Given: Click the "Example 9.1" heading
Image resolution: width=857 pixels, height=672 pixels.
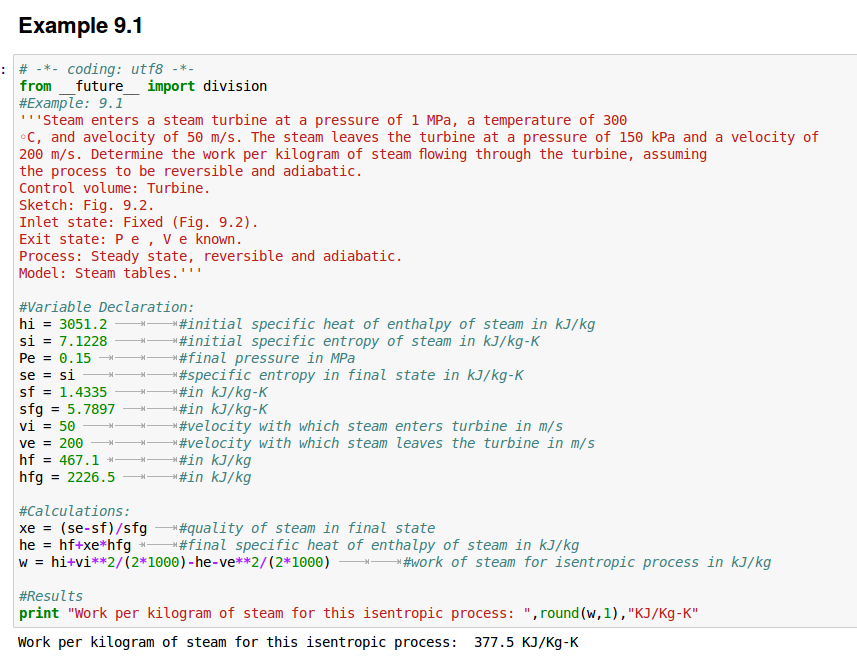Looking at the screenshot, I should (81, 26).
